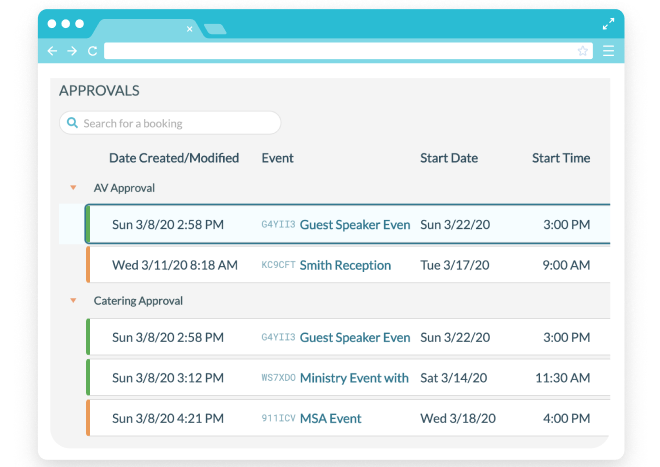Open the MSA Event booking link
660x467 pixels.
click(x=330, y=419)
